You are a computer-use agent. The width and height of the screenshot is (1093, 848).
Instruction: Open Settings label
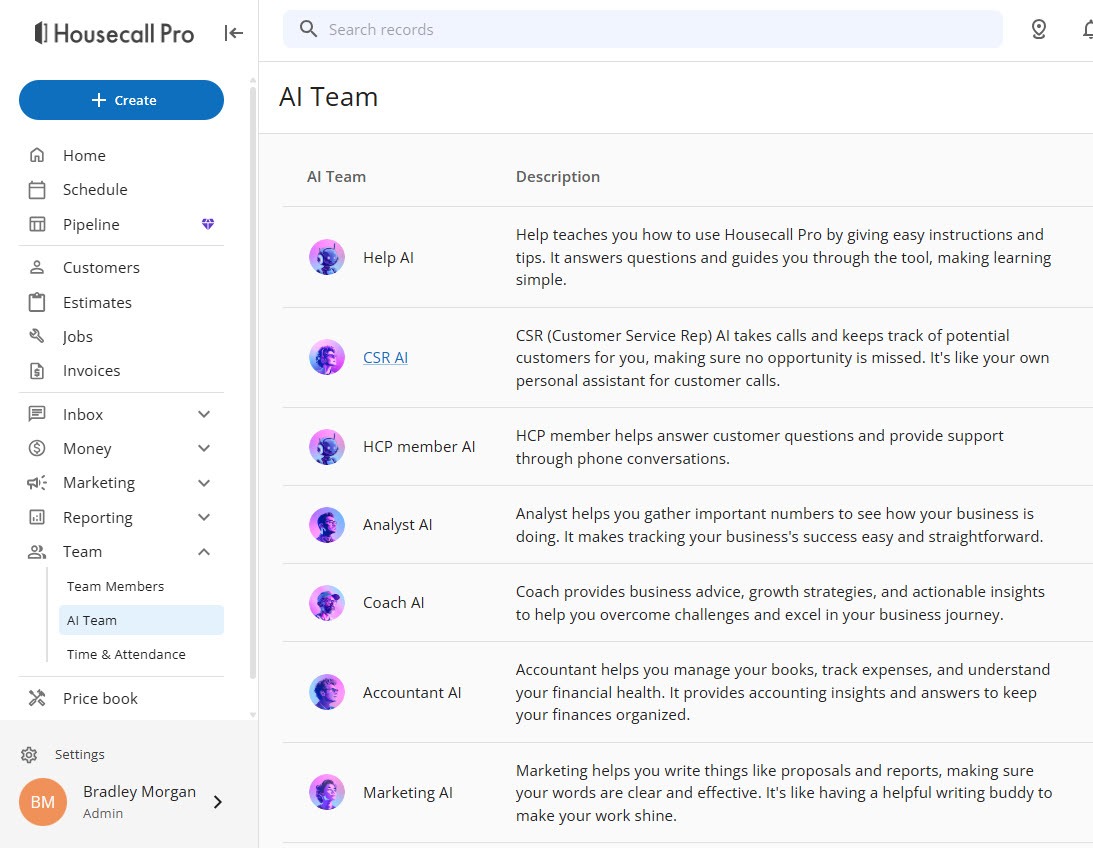[x=79, y=755]
